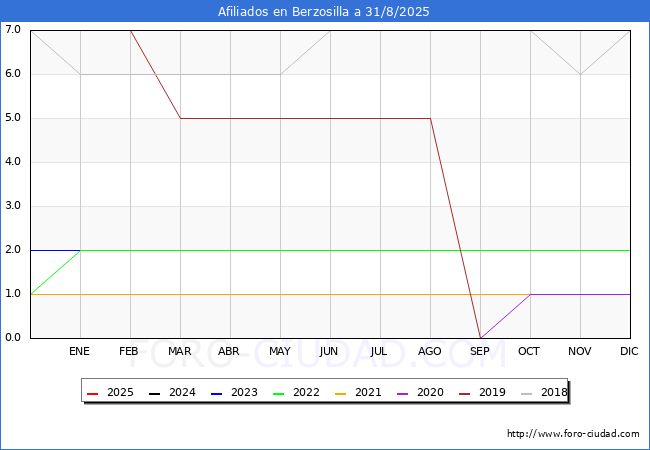The width and height of the screenshot is (650, 450).
Task: Click the FEB month axis label
Action: tap(129, 351)
